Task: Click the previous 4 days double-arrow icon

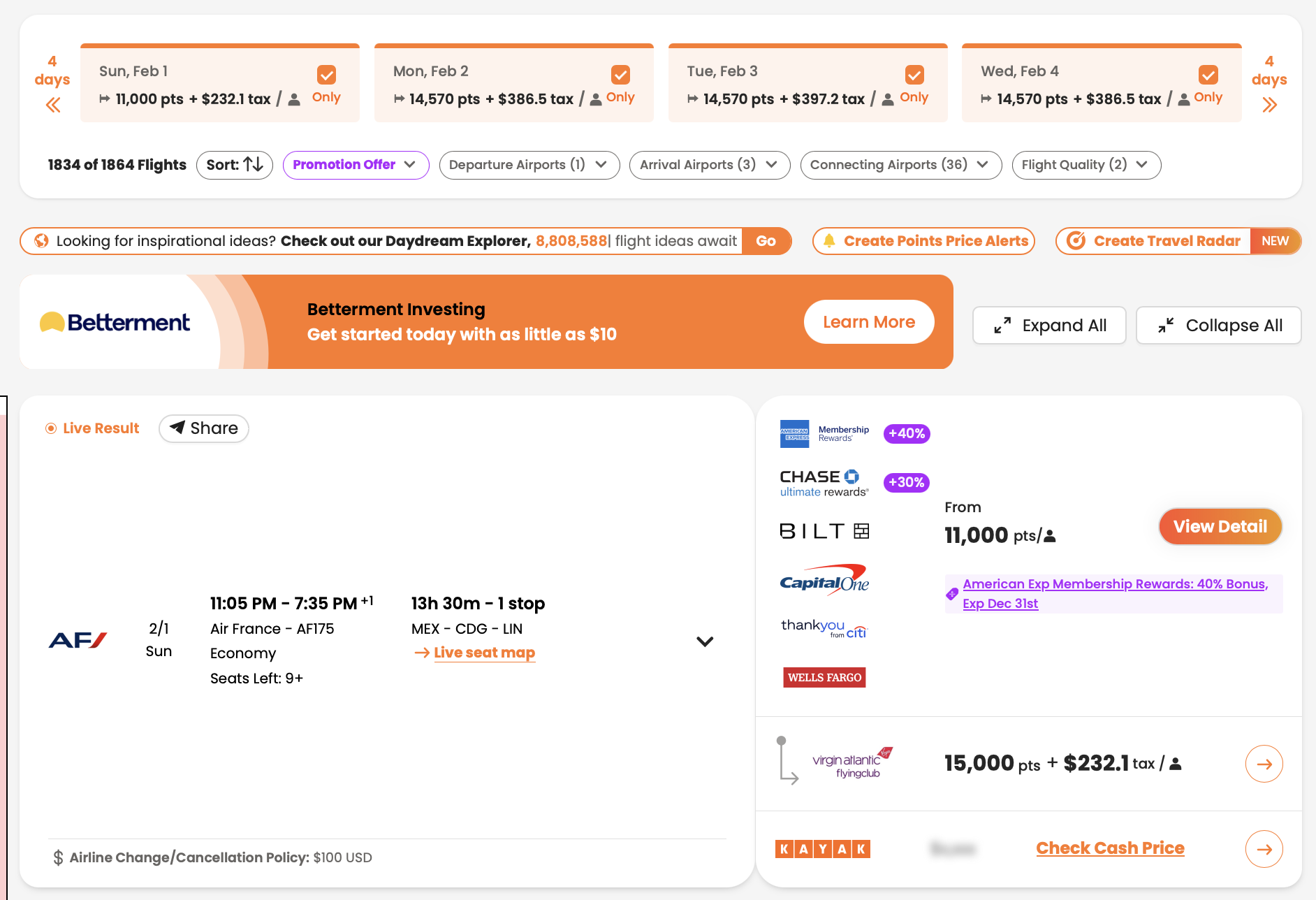Action: pyautogui.click(x=53, y=106)
